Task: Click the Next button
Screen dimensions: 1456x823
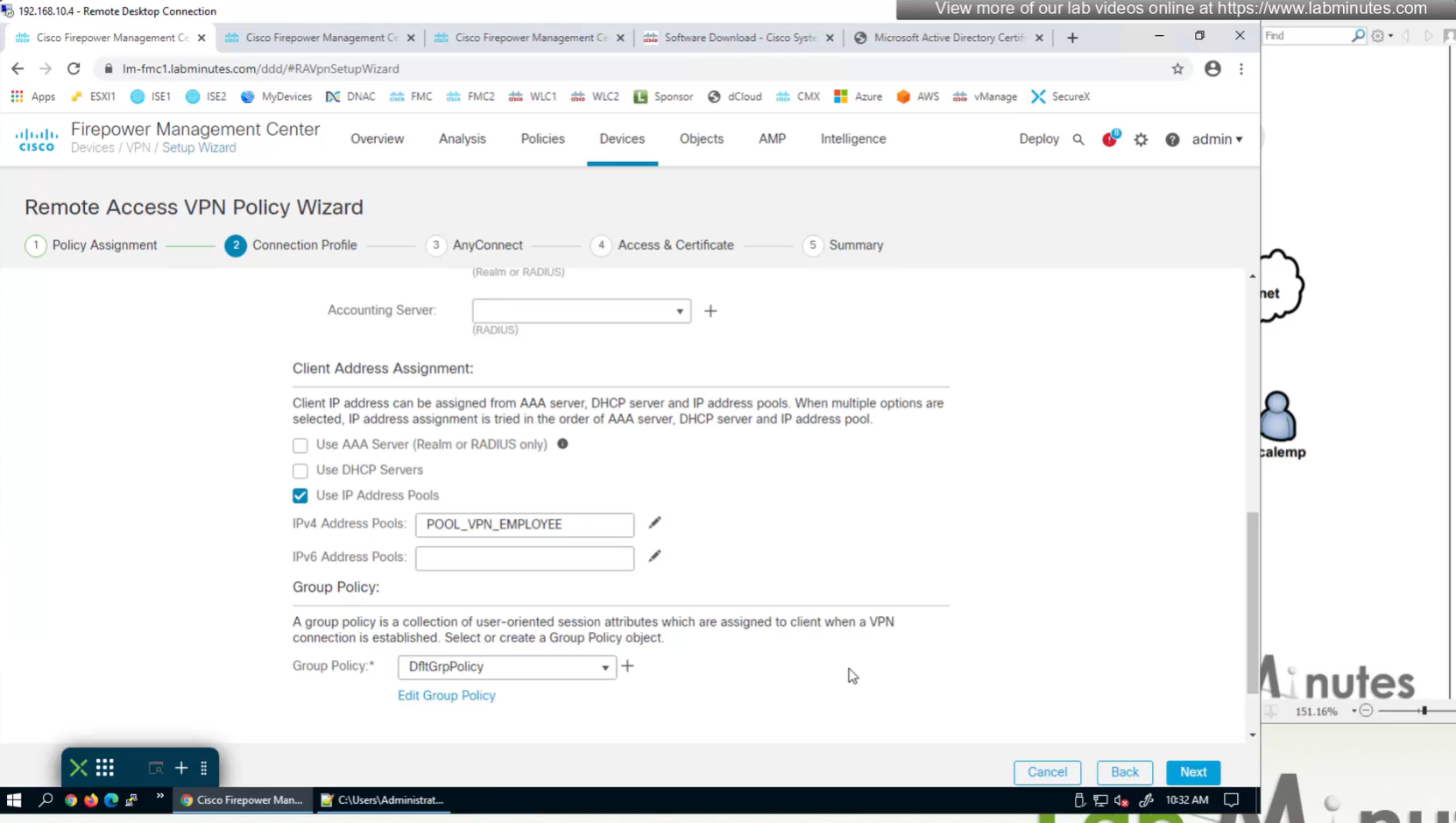Action: pos(1192,772)
